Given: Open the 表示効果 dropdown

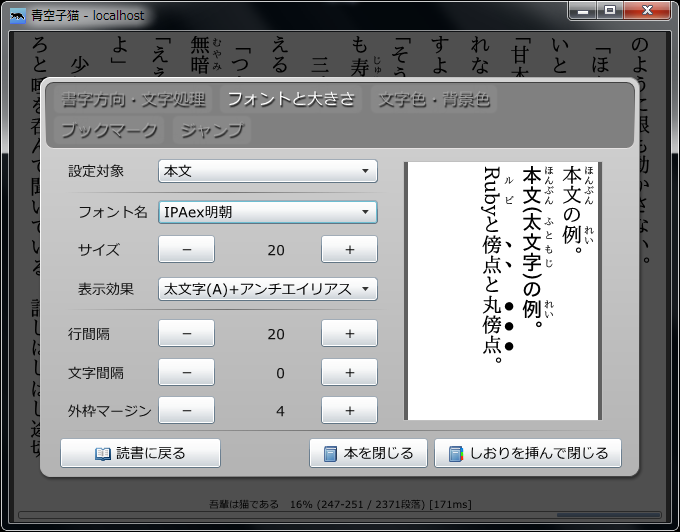Looking at the screenshot, I should click(268, 289).
